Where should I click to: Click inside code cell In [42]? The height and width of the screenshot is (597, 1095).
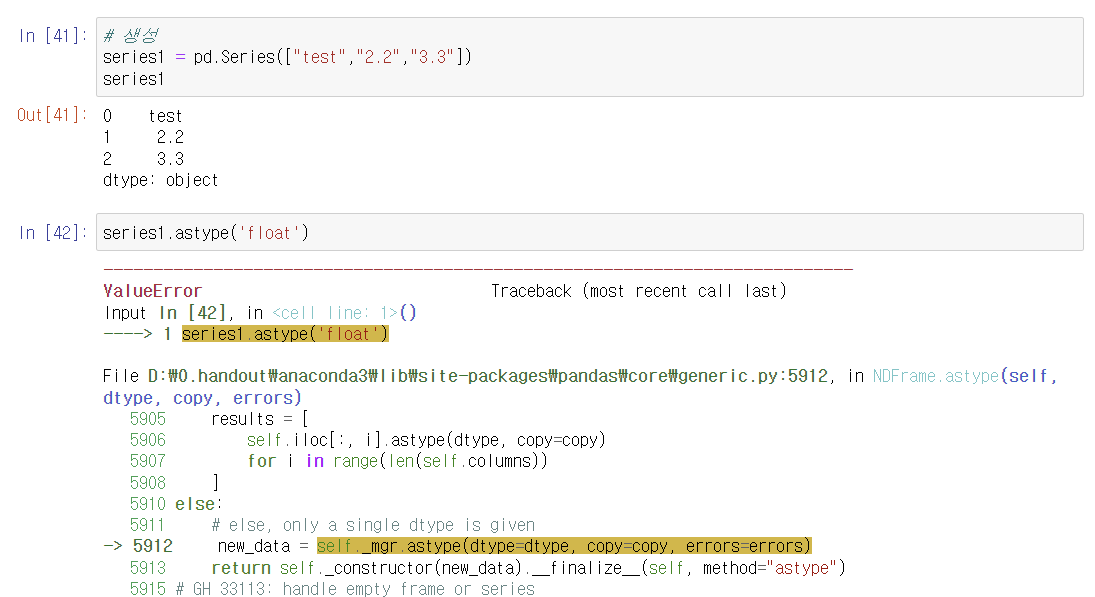(589, 233)
